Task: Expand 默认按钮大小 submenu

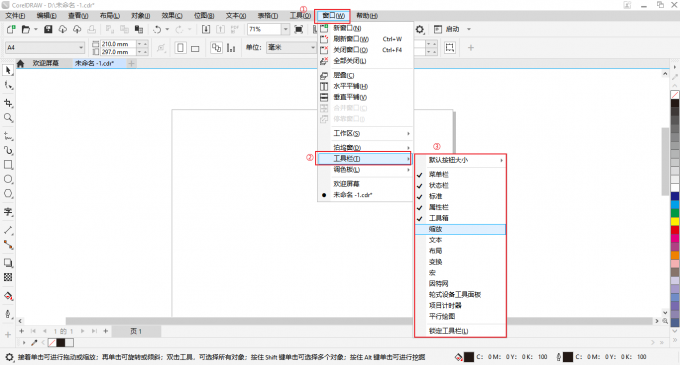Action: [x=460, y=160]
